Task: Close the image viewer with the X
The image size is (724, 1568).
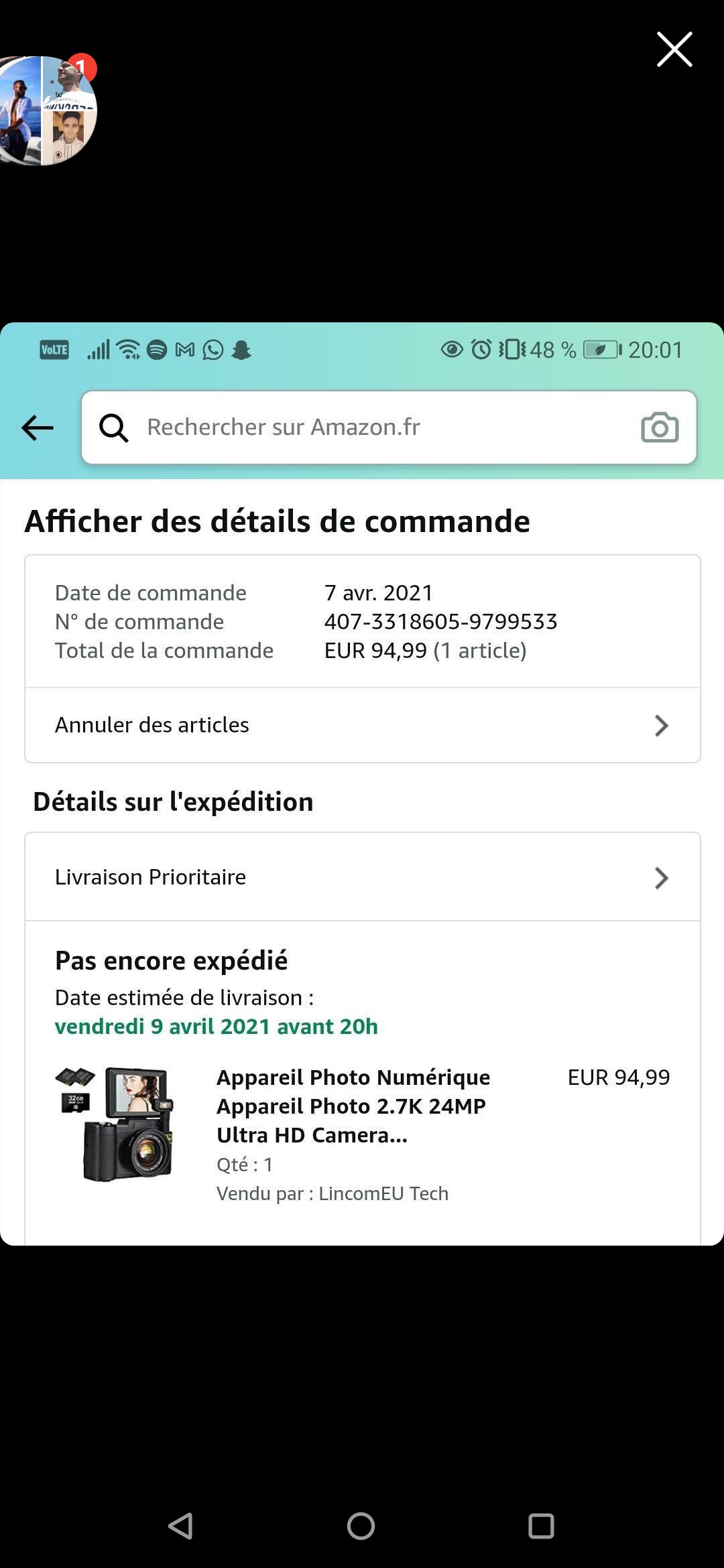Action: 674,50
